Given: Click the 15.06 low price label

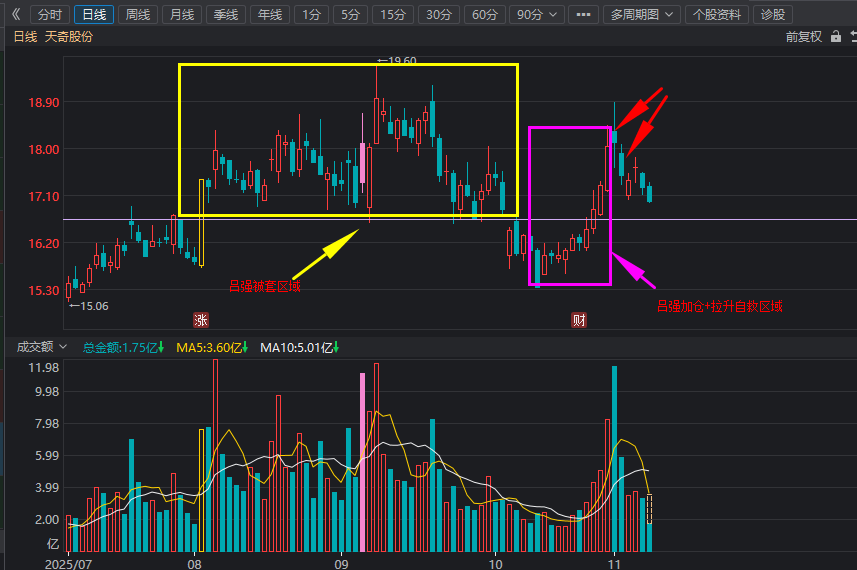Looking at the screenshot, I should 89,306.
